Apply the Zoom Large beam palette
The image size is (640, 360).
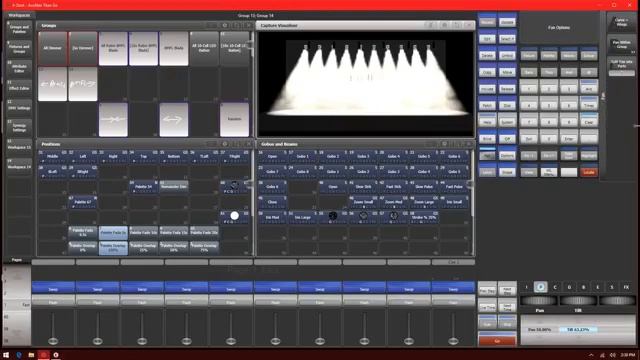pos(424,202)
